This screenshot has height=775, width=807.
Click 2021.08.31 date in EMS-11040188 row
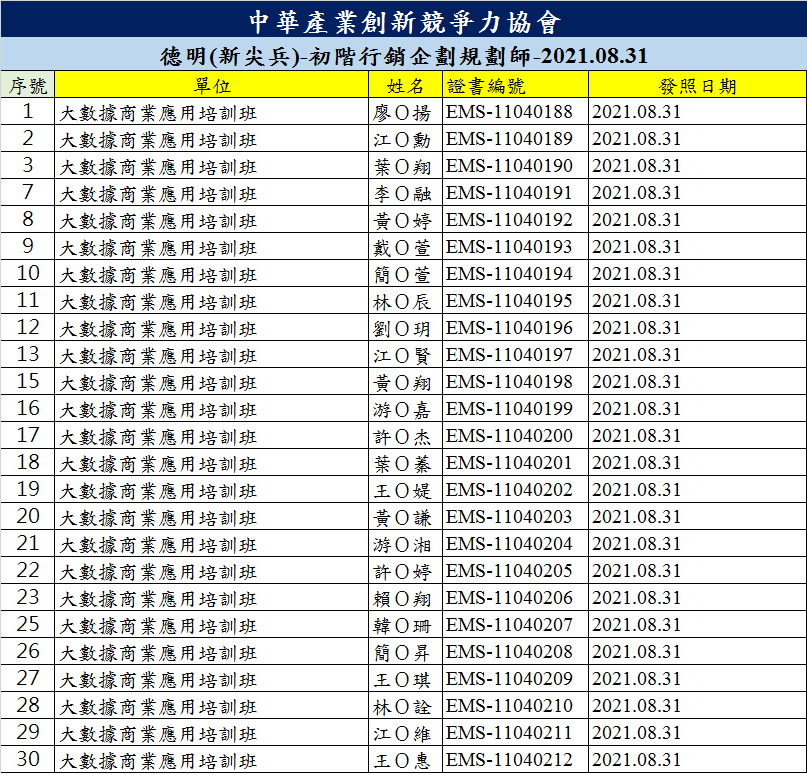(637, 112)
